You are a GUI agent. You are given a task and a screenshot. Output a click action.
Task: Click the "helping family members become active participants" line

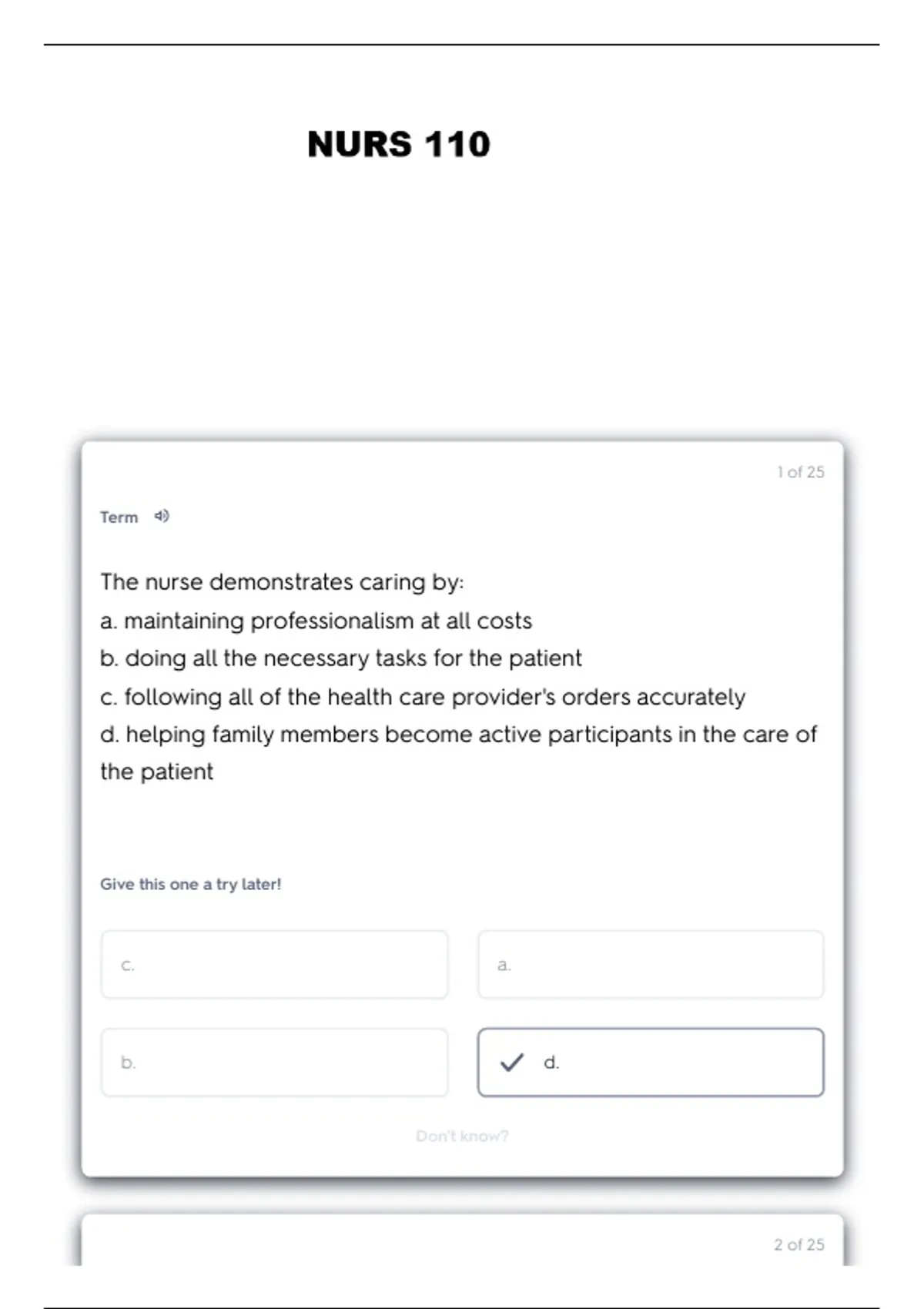tap(458, 735)
